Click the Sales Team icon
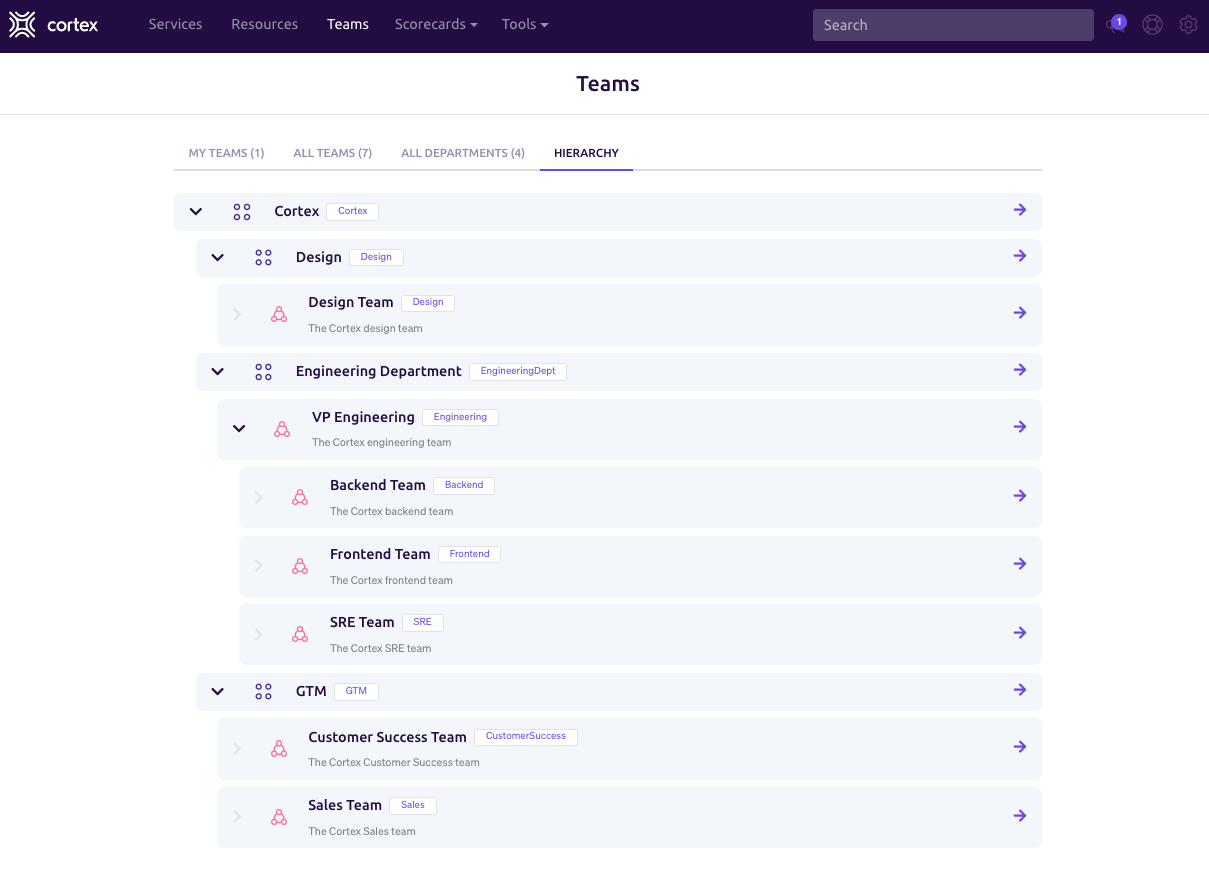Viewport: 1209px width, 872px height. 279,817
